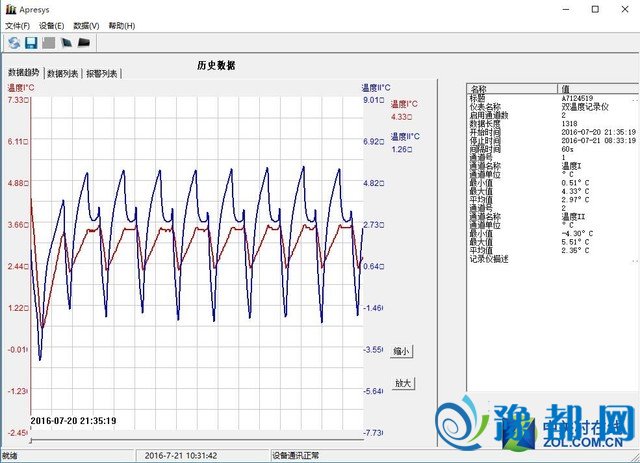This screenshot has height=463, width=640.
Task: Click the blue 温度II°C legend label
Action: tap(406, 137)
